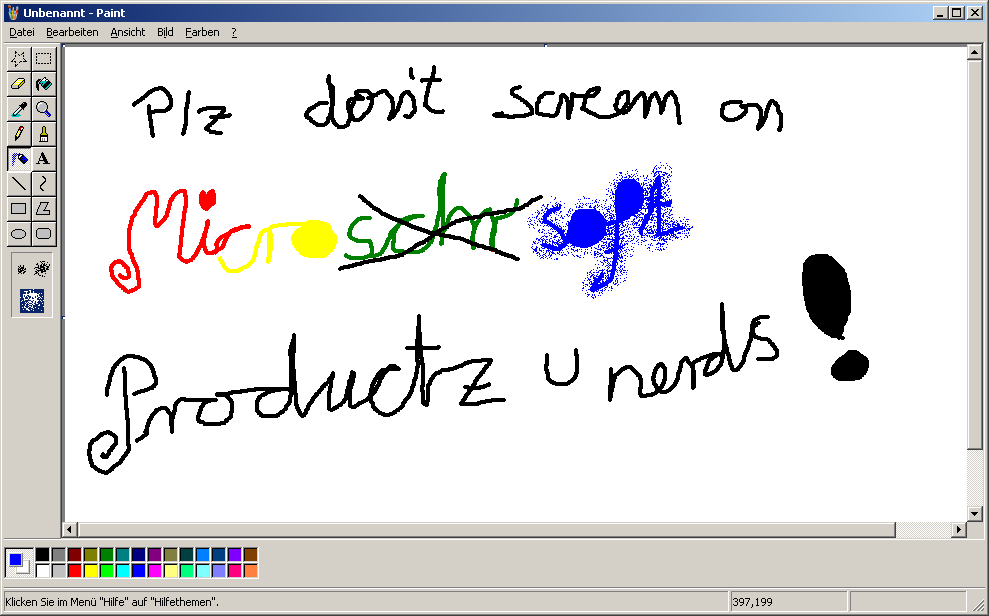Screen dimensions: 989x616
Task: Select the largest airbrush spray size
Action: point(32,300)
